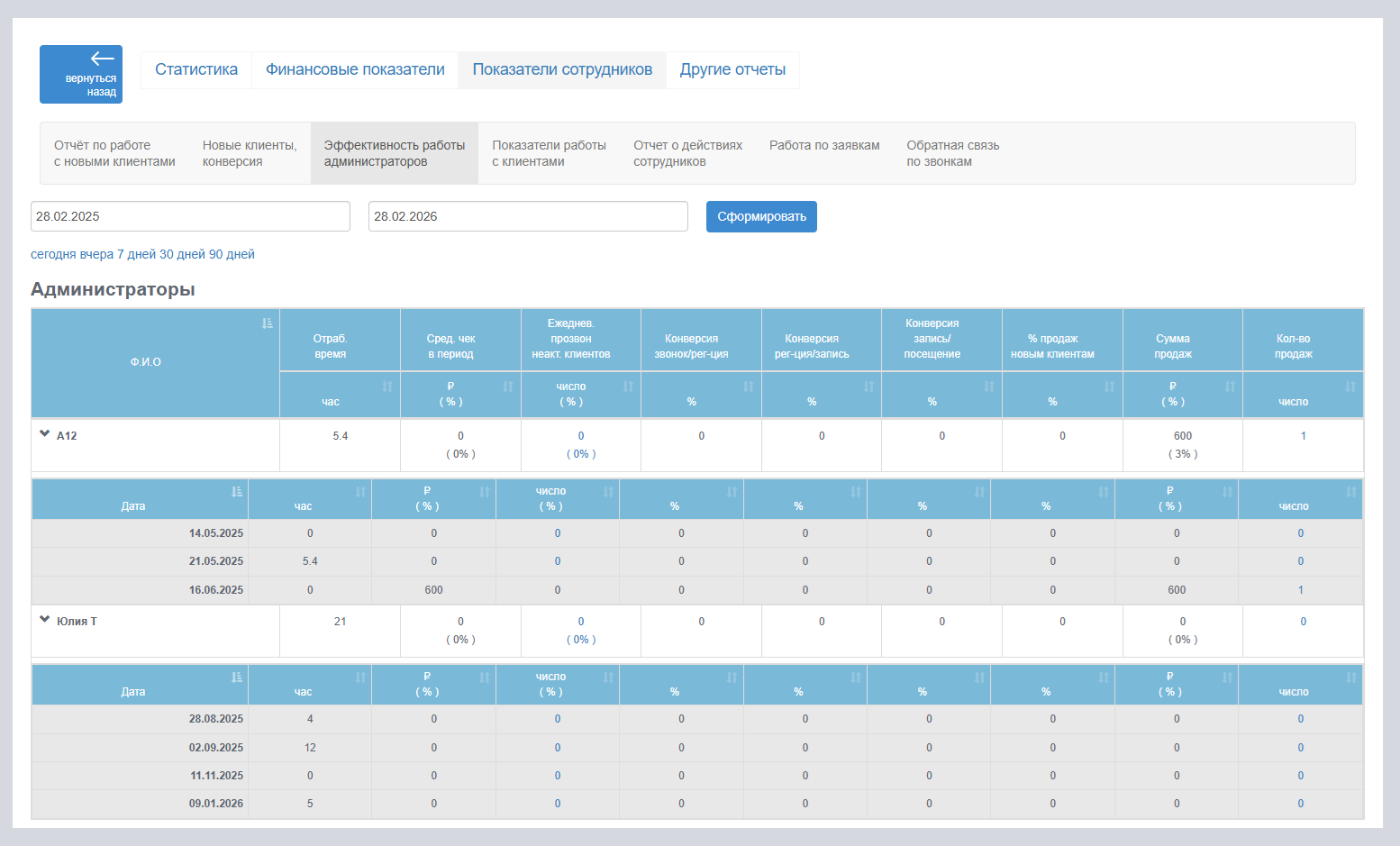
Task: Open Другие отчеты tab
Action: coord(732,69)
